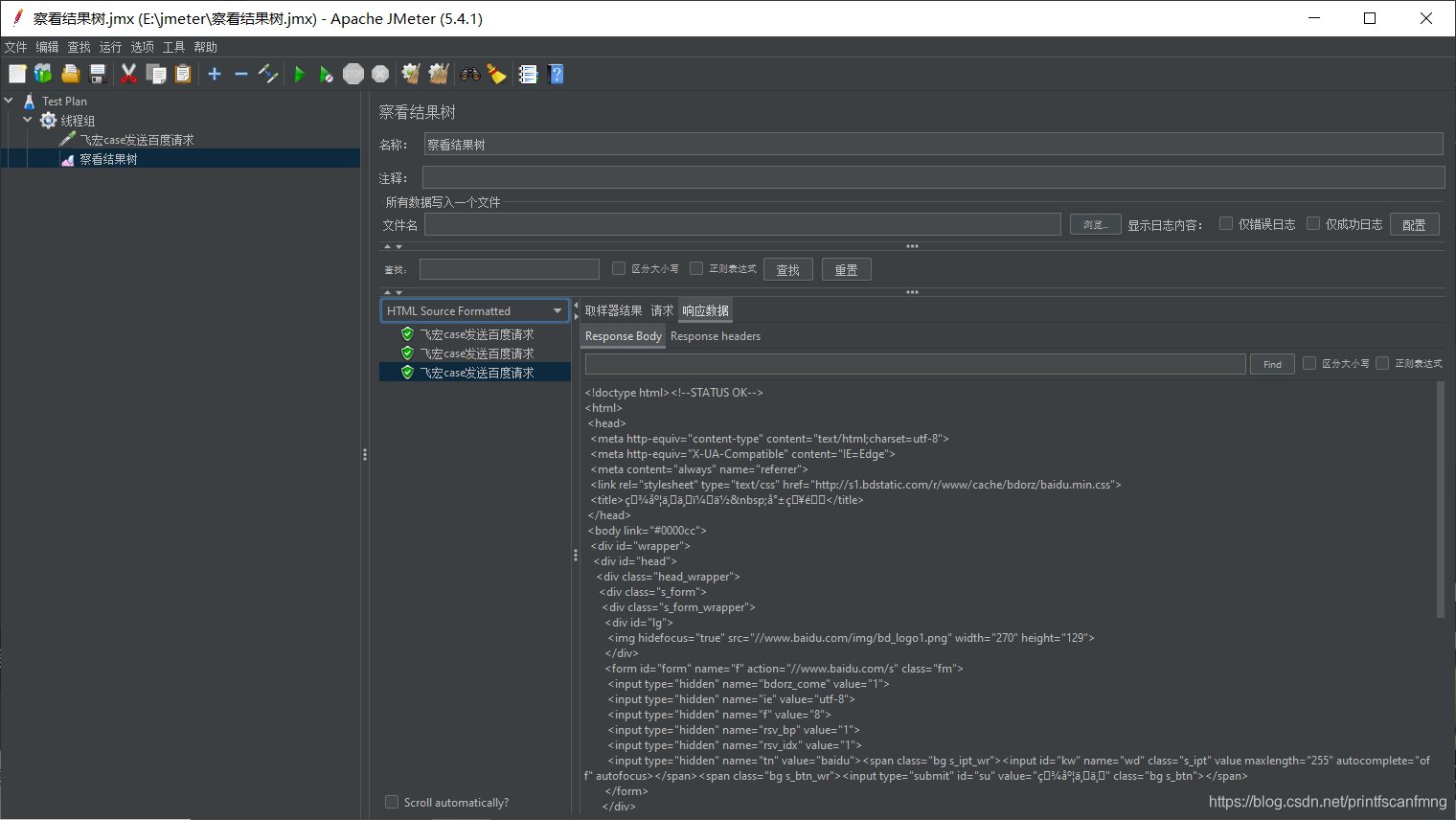
Task: Select Test Plan flask icon
Action: click(x=30, y=101)
